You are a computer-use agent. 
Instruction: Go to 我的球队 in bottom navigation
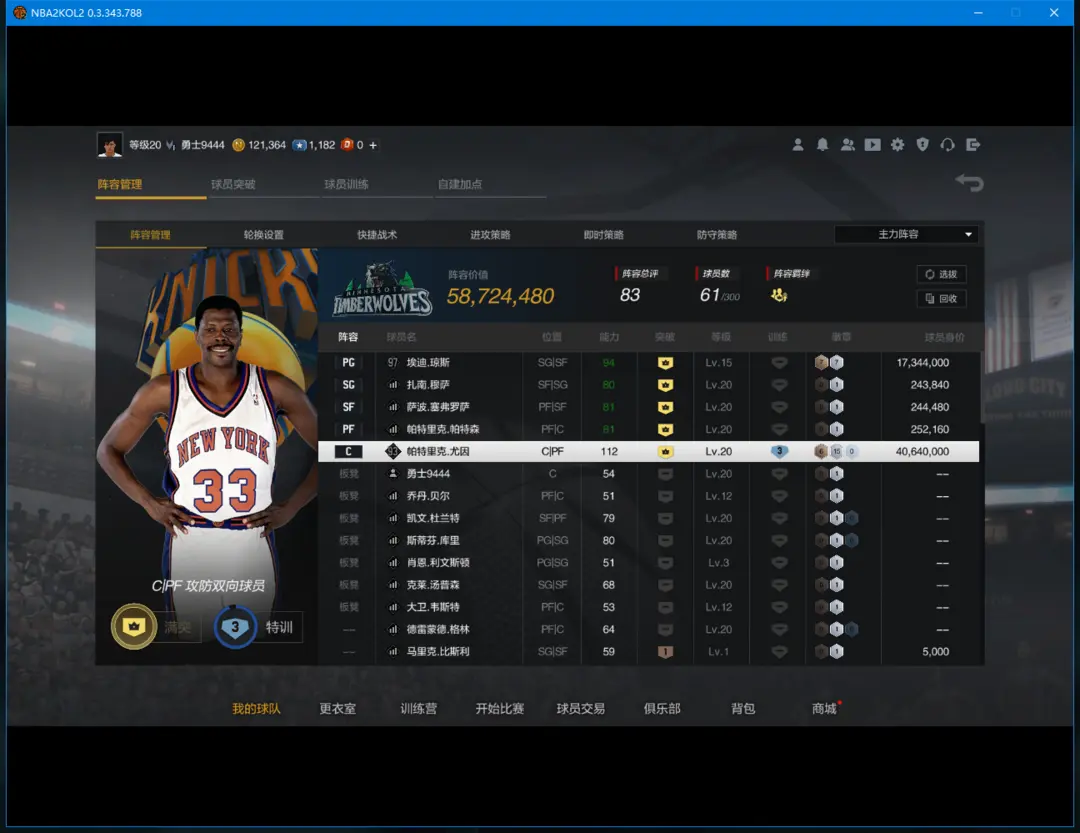(x=256, y=708)
